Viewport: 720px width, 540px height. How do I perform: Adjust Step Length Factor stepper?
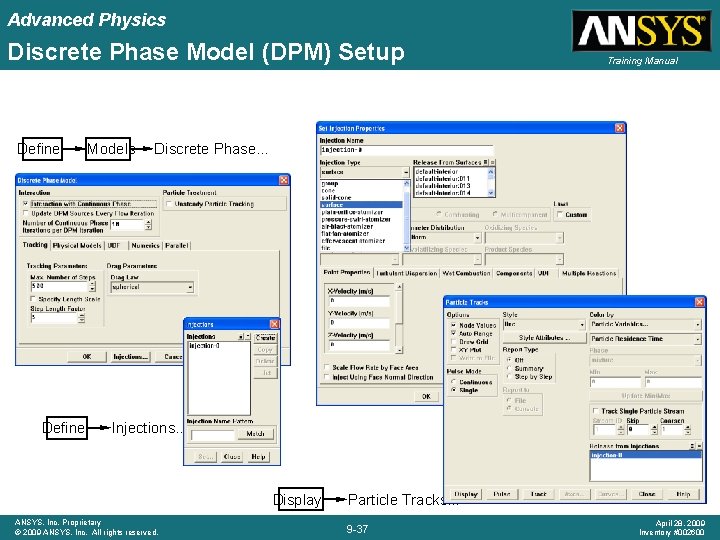coord(81,318)
